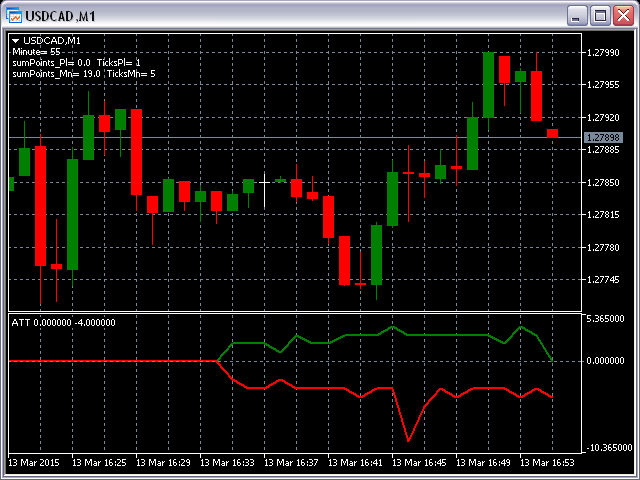
Task: Close the USDCAD,M1 chart window
Action: tap(623, 15)
